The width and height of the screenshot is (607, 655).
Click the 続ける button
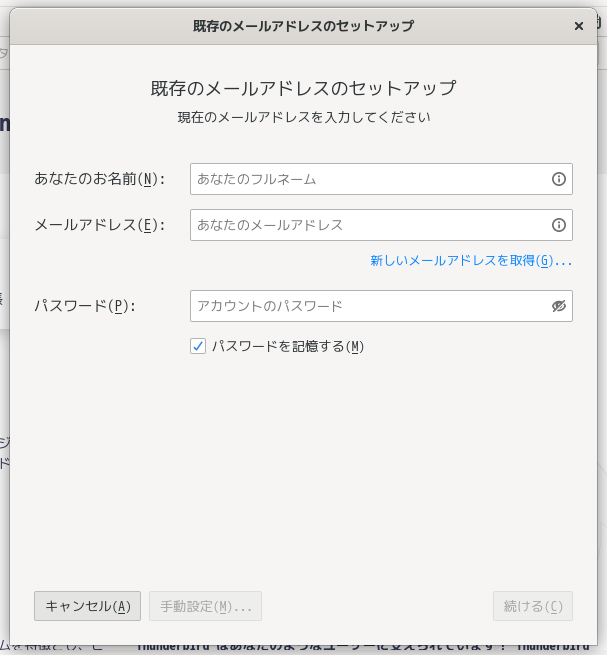pyautogui.click(x=533, y=606)
